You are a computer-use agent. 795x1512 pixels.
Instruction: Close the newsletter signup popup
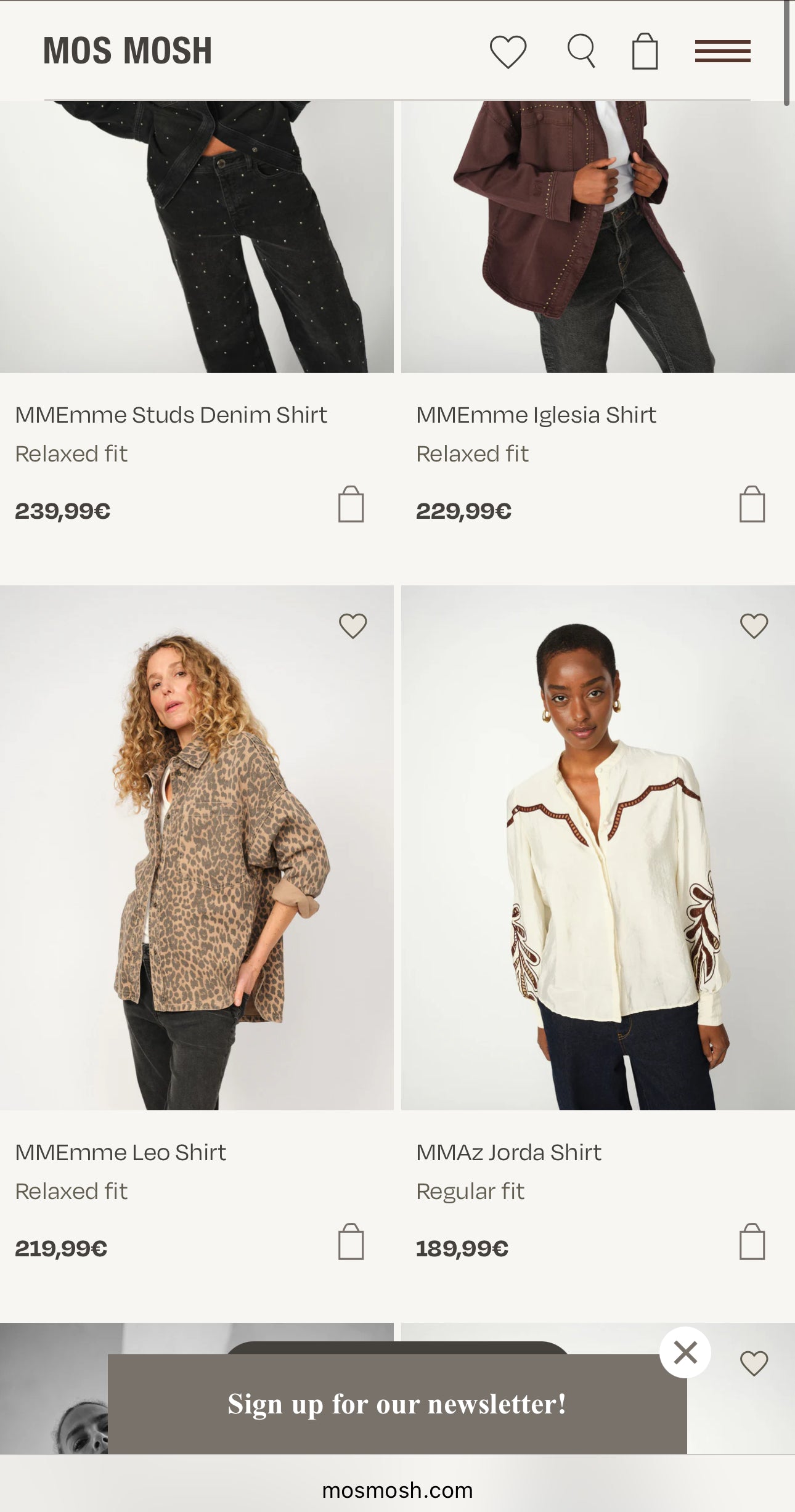coord(685,1352)
